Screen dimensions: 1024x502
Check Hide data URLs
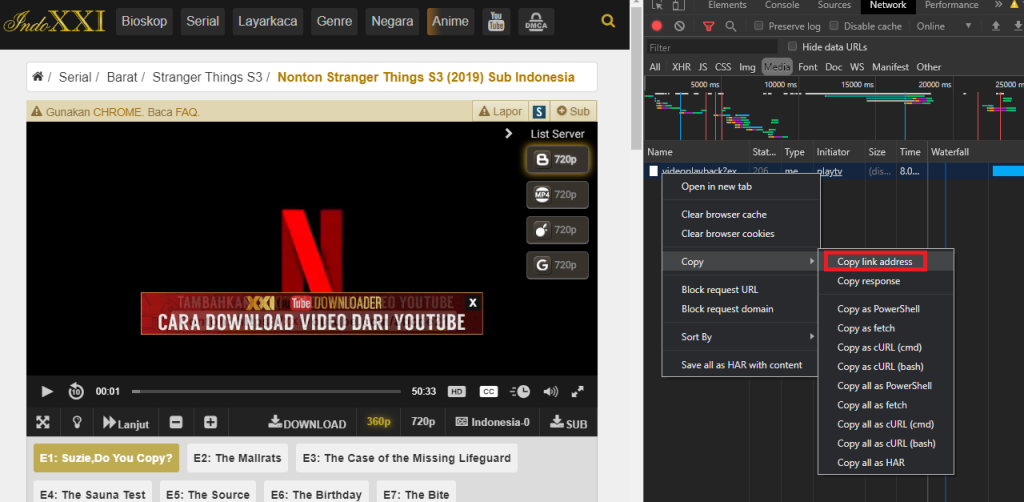793,46
